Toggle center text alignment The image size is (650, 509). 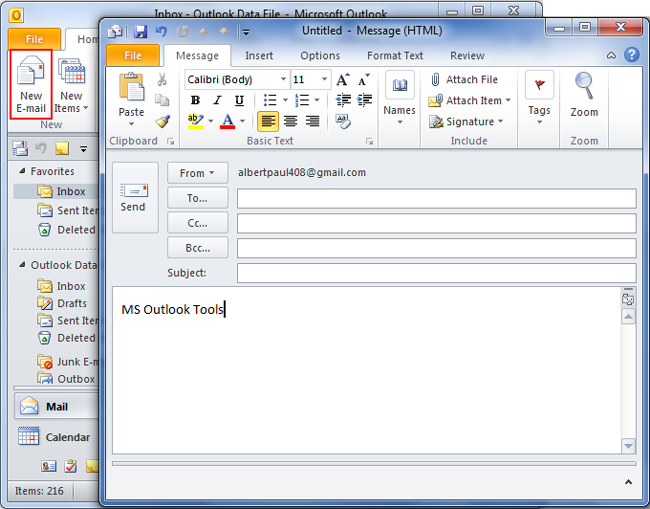pyautogui.click(x=290, y=121)
